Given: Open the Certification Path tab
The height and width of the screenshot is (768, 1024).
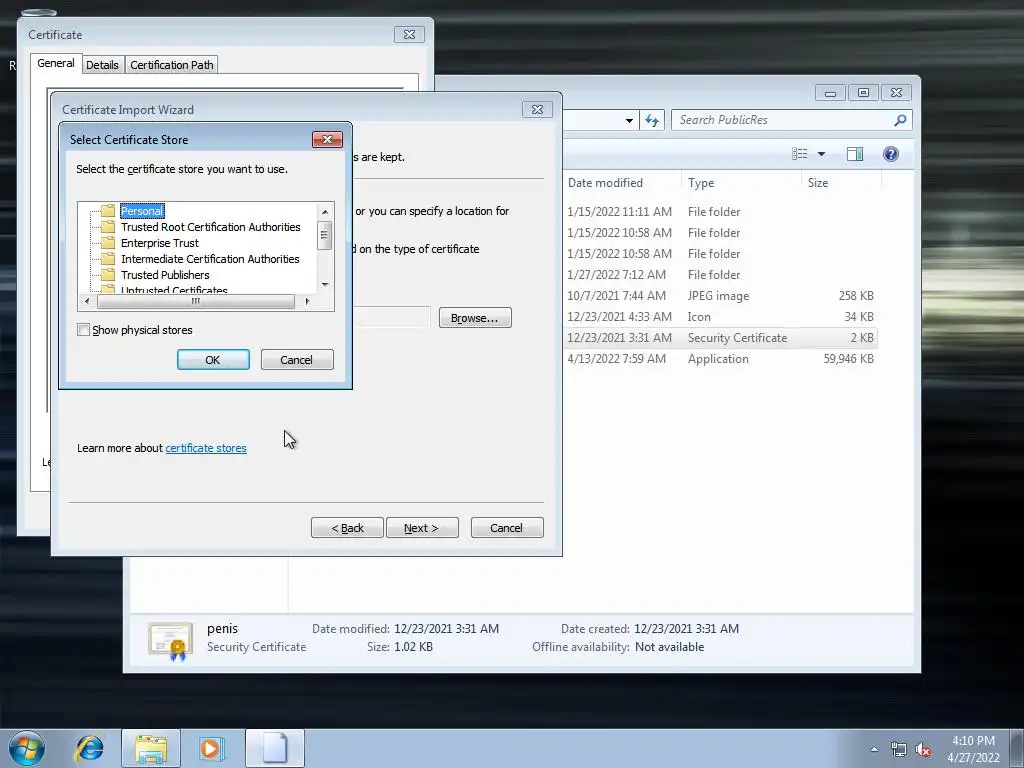Looking at the screenshot, I should click(172, 65).
